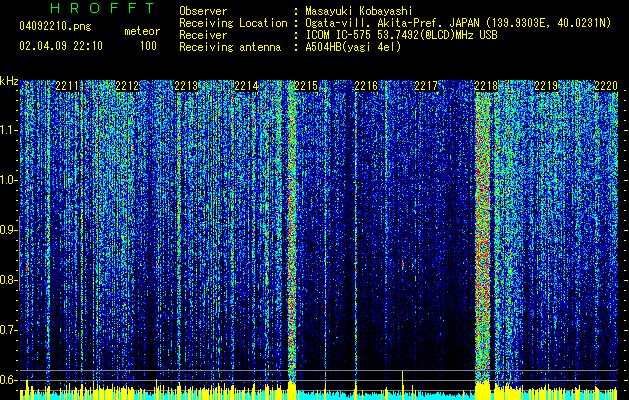
Task: Click the wide bright echo band below 2218
Action: click(483, 237)
